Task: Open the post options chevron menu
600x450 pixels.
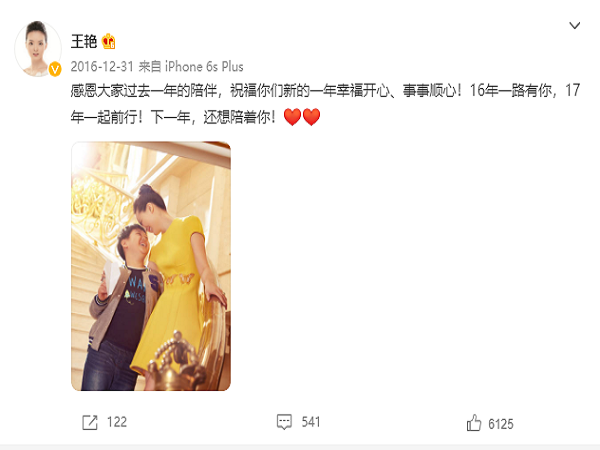Action: 574,26
